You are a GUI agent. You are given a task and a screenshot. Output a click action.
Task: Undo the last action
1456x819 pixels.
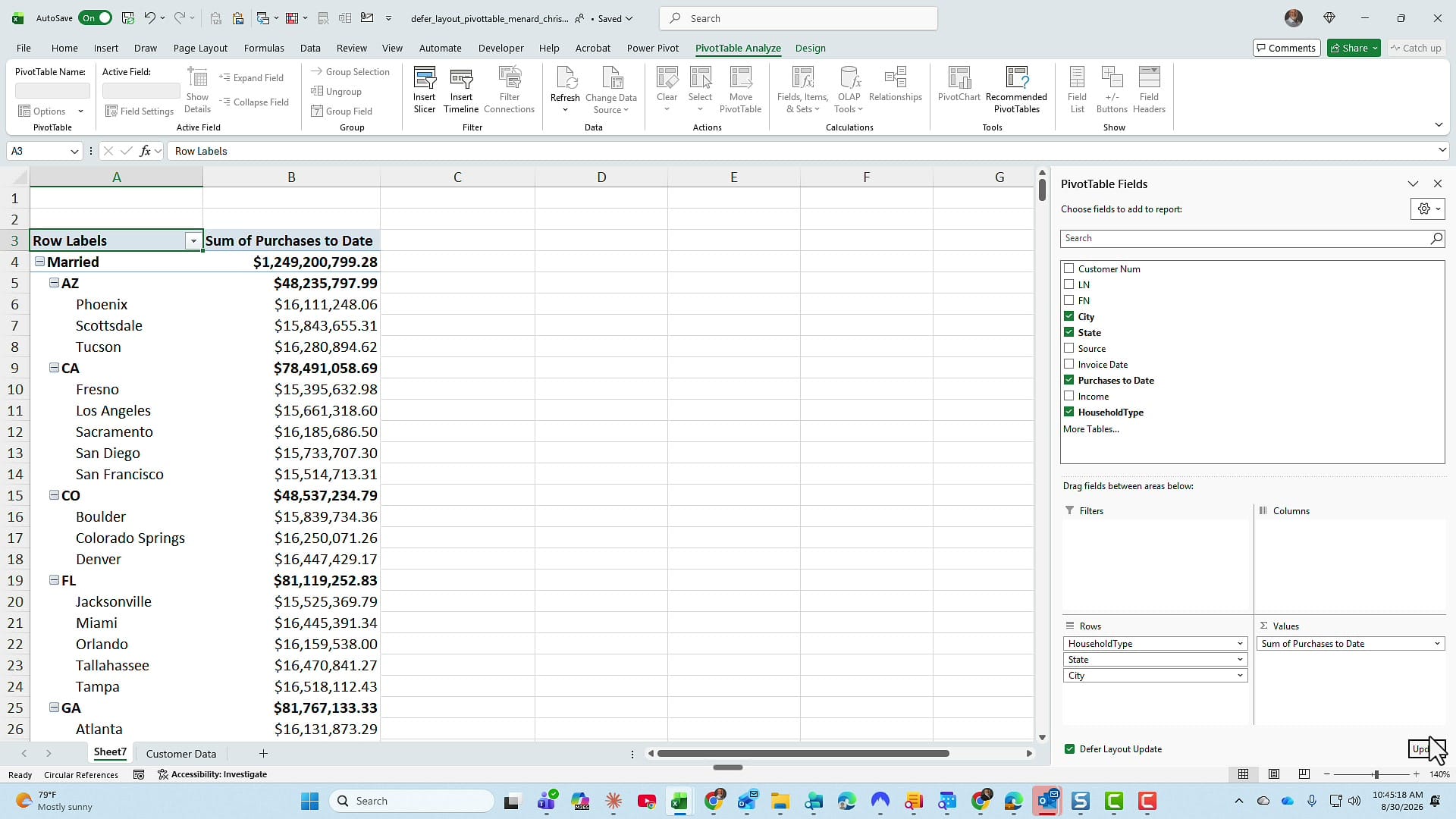[x=149, y=18]
